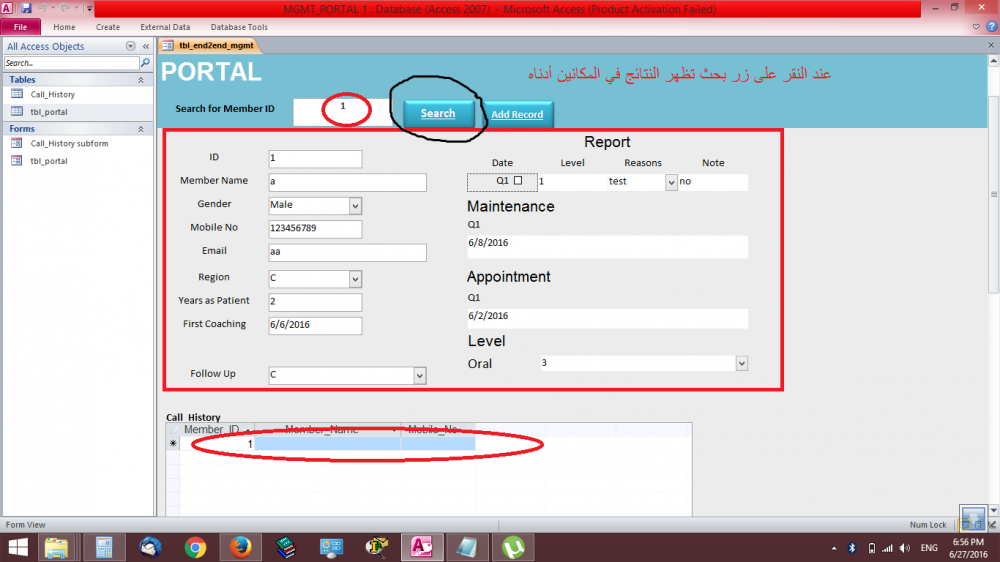Image resolution: width=1000 pixels, height=562 pixels.
Task: Click the Mobile No field
Action: pos(315,228)
